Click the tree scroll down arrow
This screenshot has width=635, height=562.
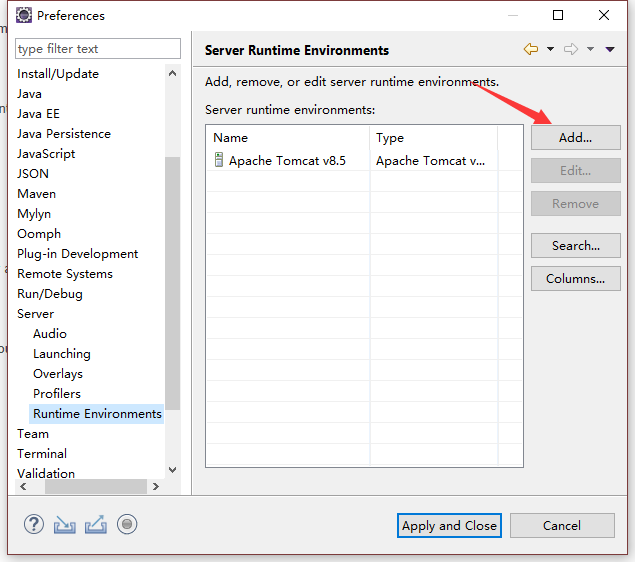tap(173, 470)
